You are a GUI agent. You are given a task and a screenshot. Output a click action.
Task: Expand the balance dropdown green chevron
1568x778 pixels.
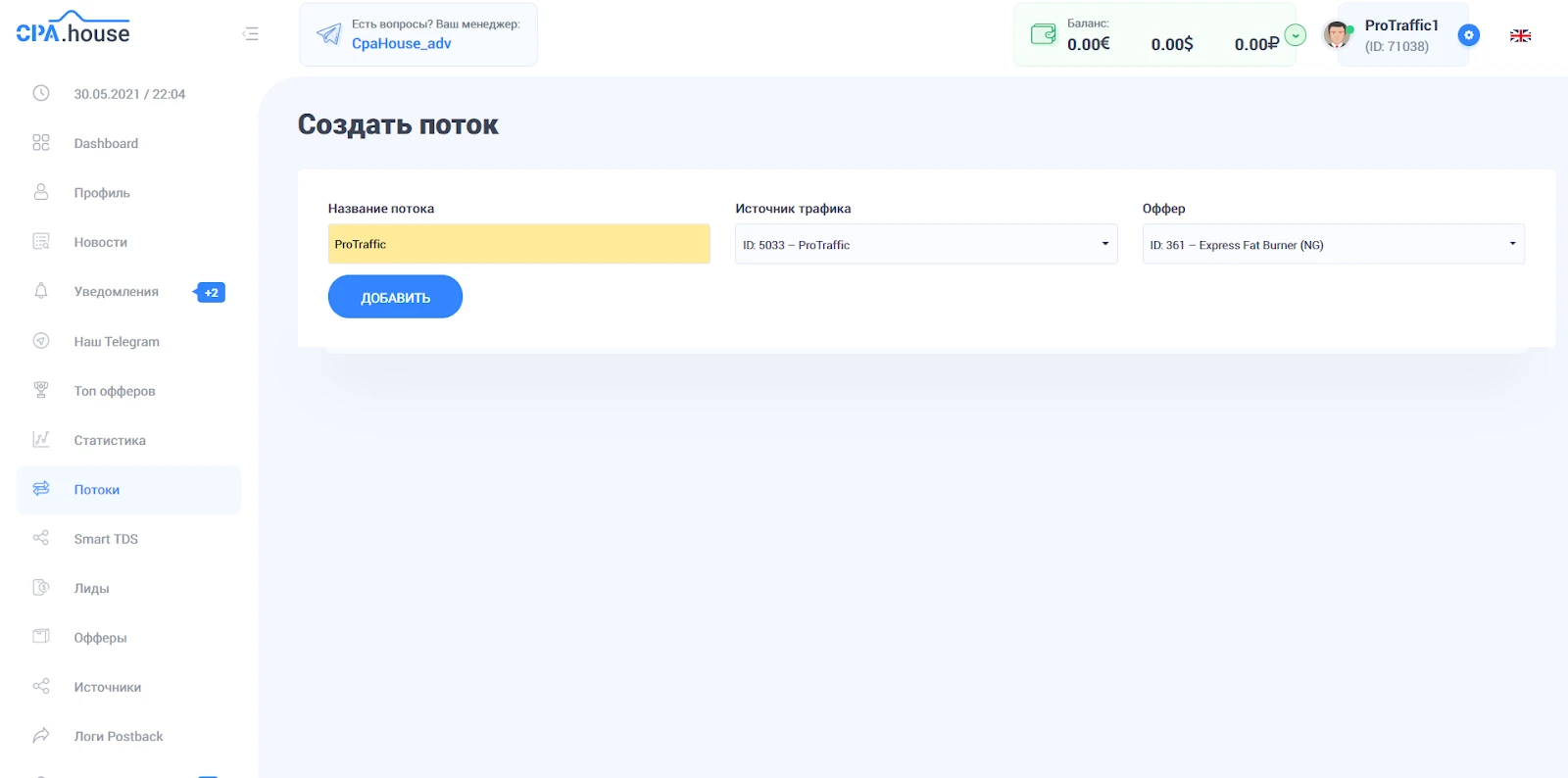click(1296, 35)
